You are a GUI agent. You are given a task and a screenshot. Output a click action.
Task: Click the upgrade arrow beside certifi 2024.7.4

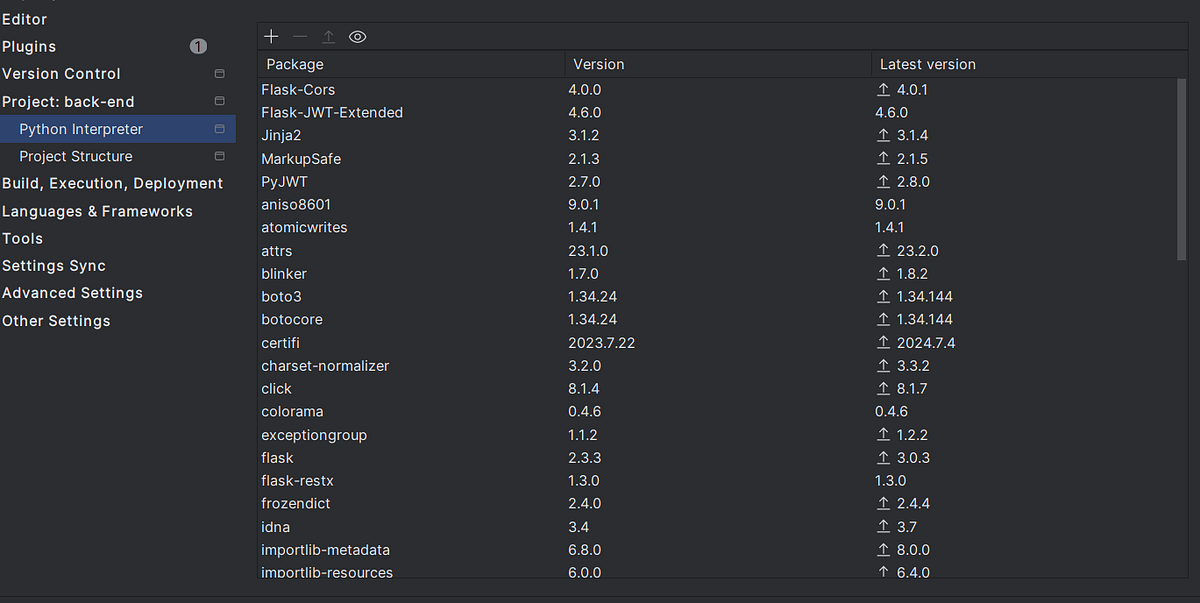(x=883, y=342)
